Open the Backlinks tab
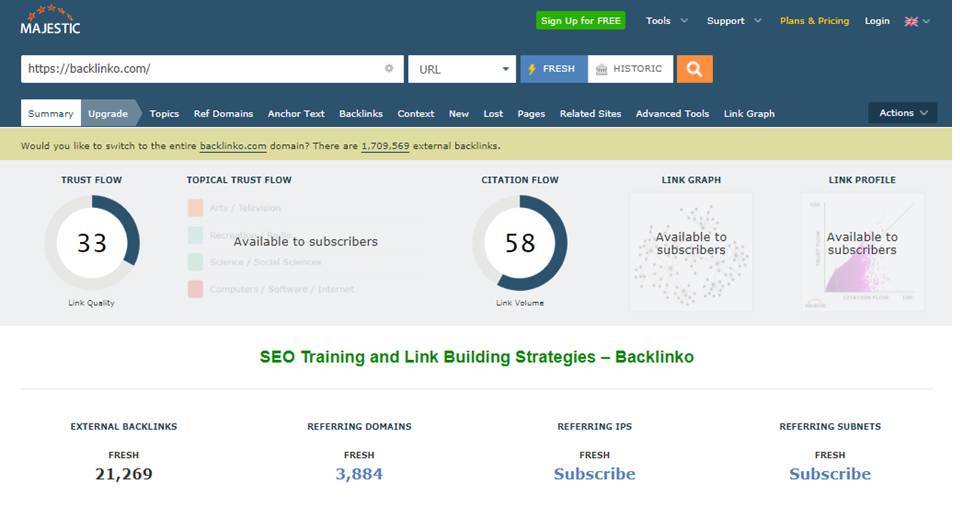960x506 pixels. point(361,113)
